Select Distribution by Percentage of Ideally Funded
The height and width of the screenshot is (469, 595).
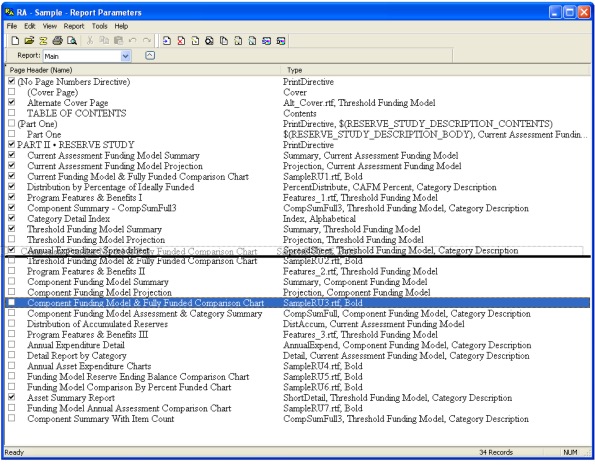coord(298,187)
